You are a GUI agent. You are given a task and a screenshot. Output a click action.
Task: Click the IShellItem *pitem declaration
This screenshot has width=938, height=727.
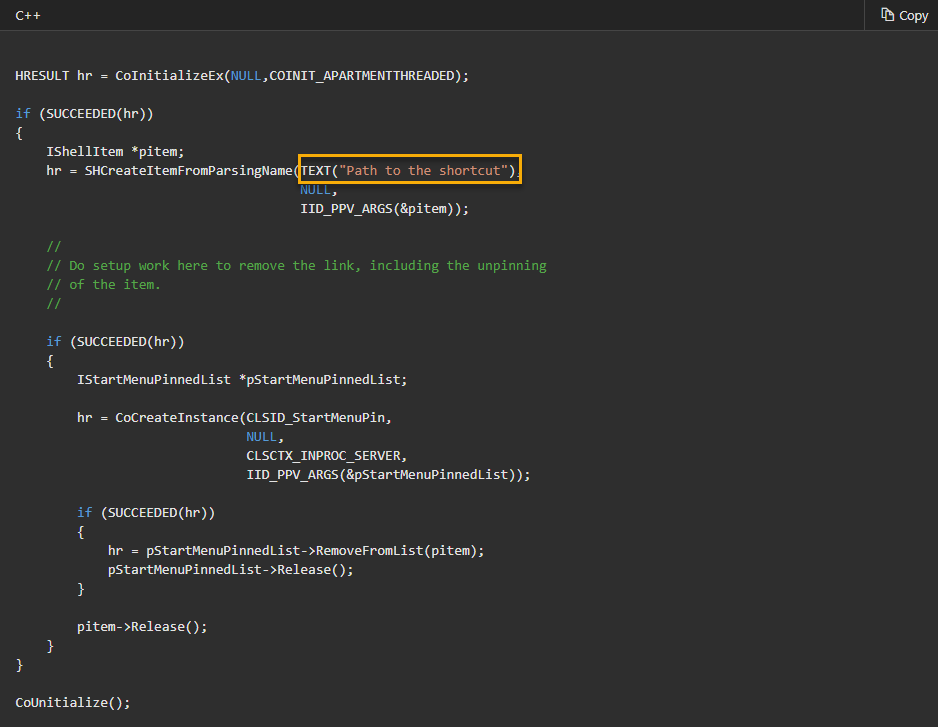(x=115, y=152)
